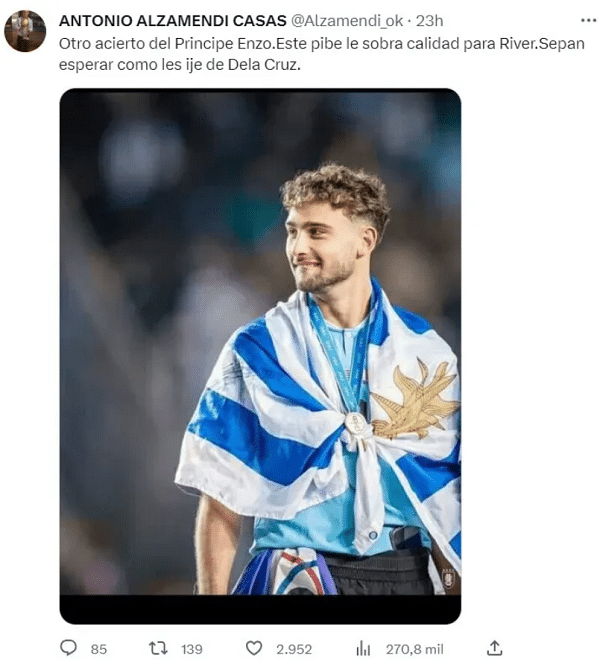Like the tweet with the heart icon
Viewport: 600px width, 661px height.
254,648
